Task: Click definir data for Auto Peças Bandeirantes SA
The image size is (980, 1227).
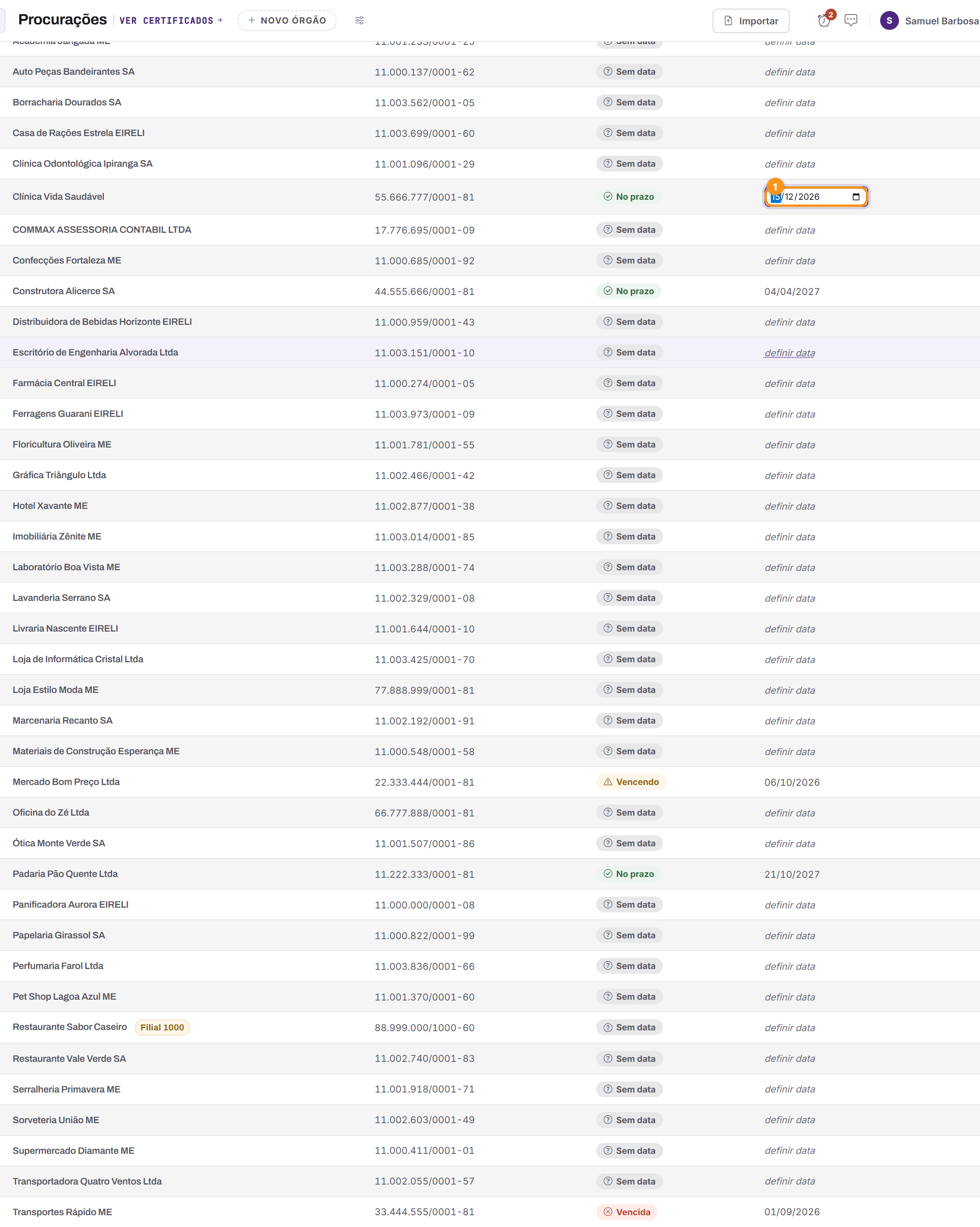Action: [789, 72]
